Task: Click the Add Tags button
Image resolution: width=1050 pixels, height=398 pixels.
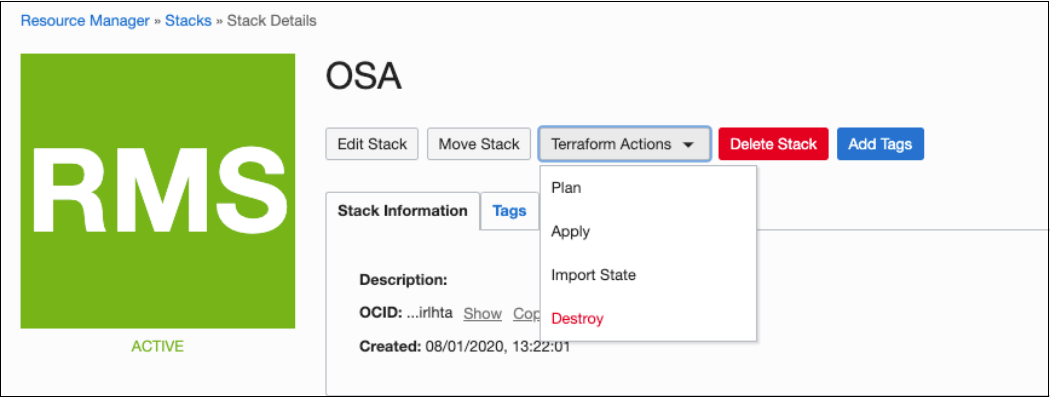Action: [x=880, y=144]
